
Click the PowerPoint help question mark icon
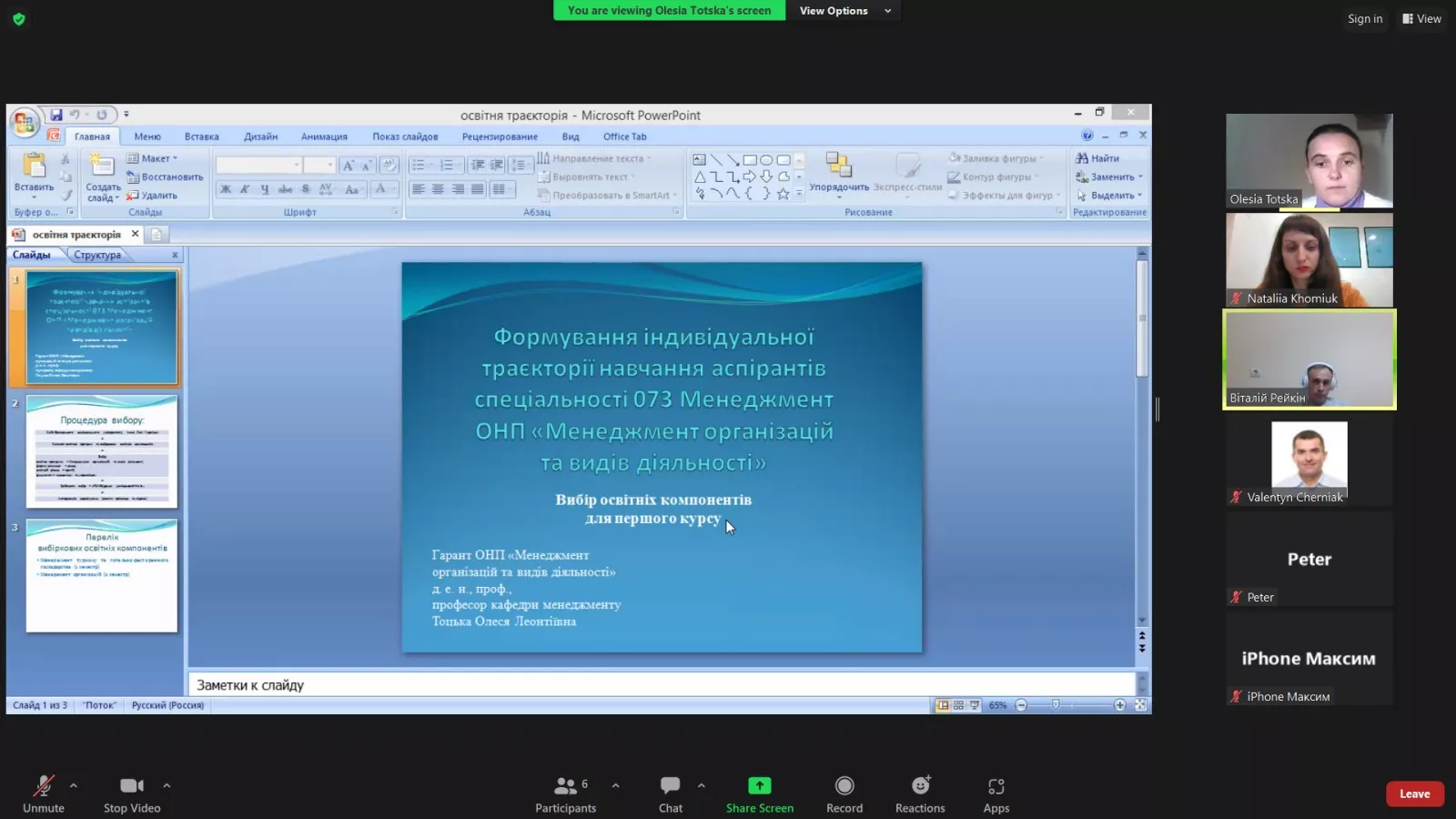click(x=1087, y=136)
